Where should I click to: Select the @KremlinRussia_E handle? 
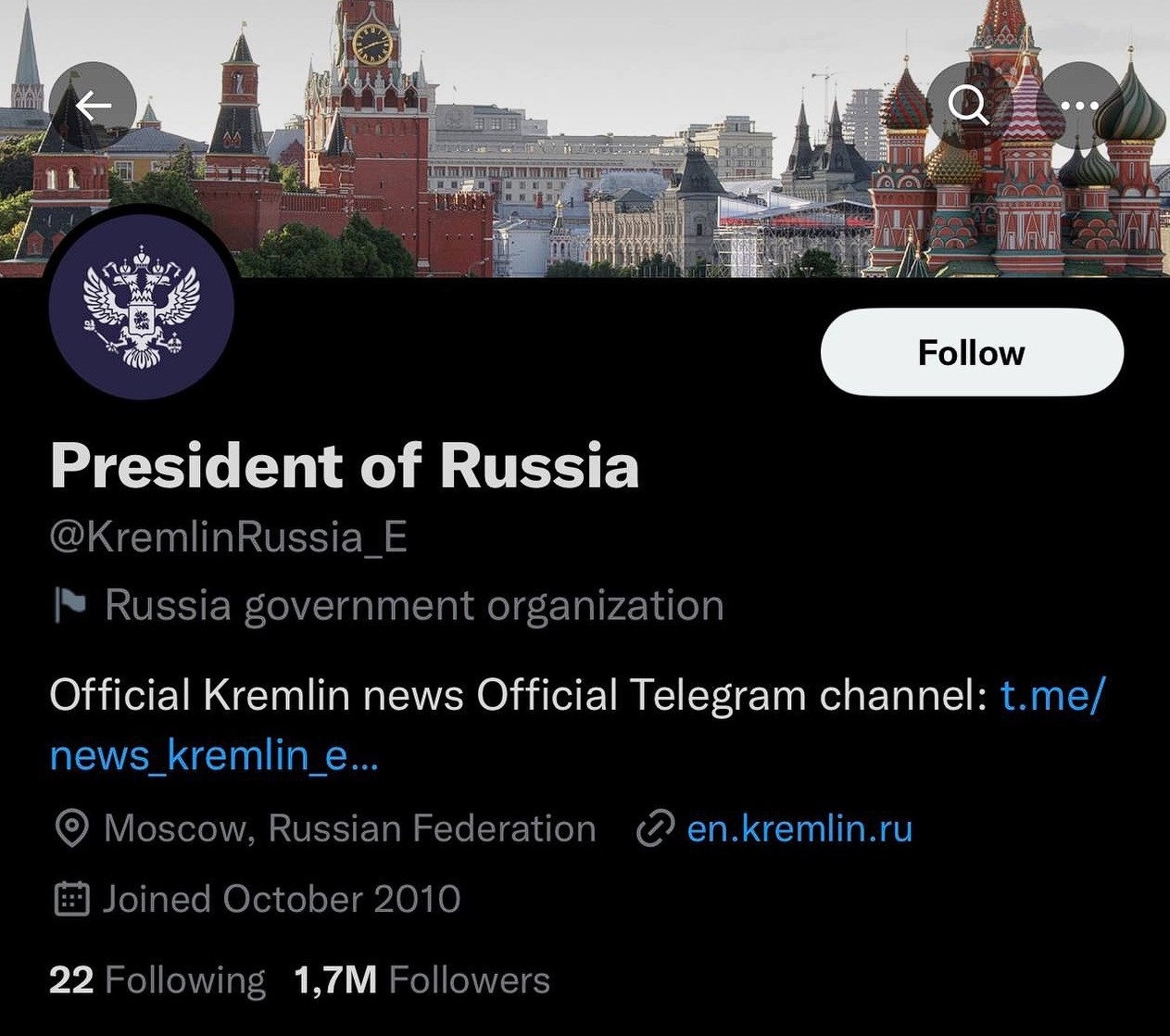tap(228, 537)
